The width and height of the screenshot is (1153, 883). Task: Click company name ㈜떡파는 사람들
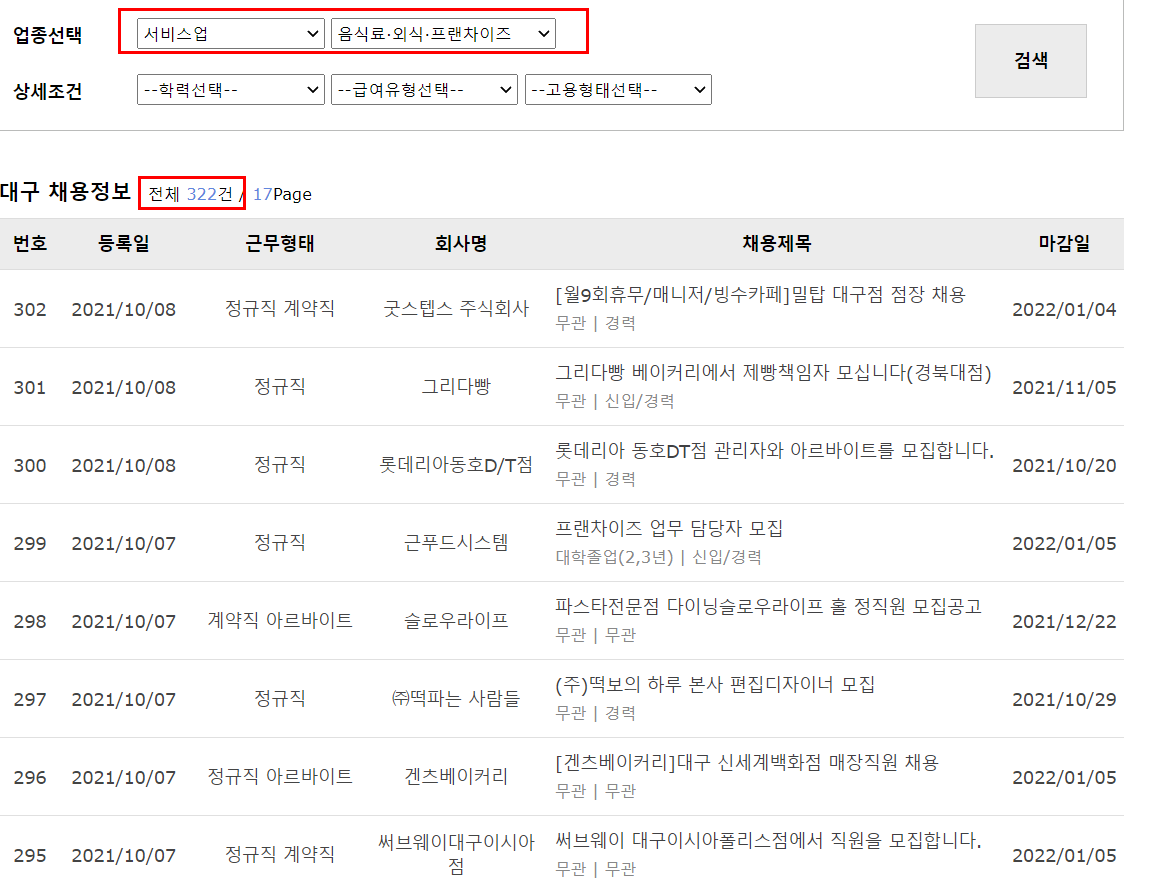coord(456,698)
